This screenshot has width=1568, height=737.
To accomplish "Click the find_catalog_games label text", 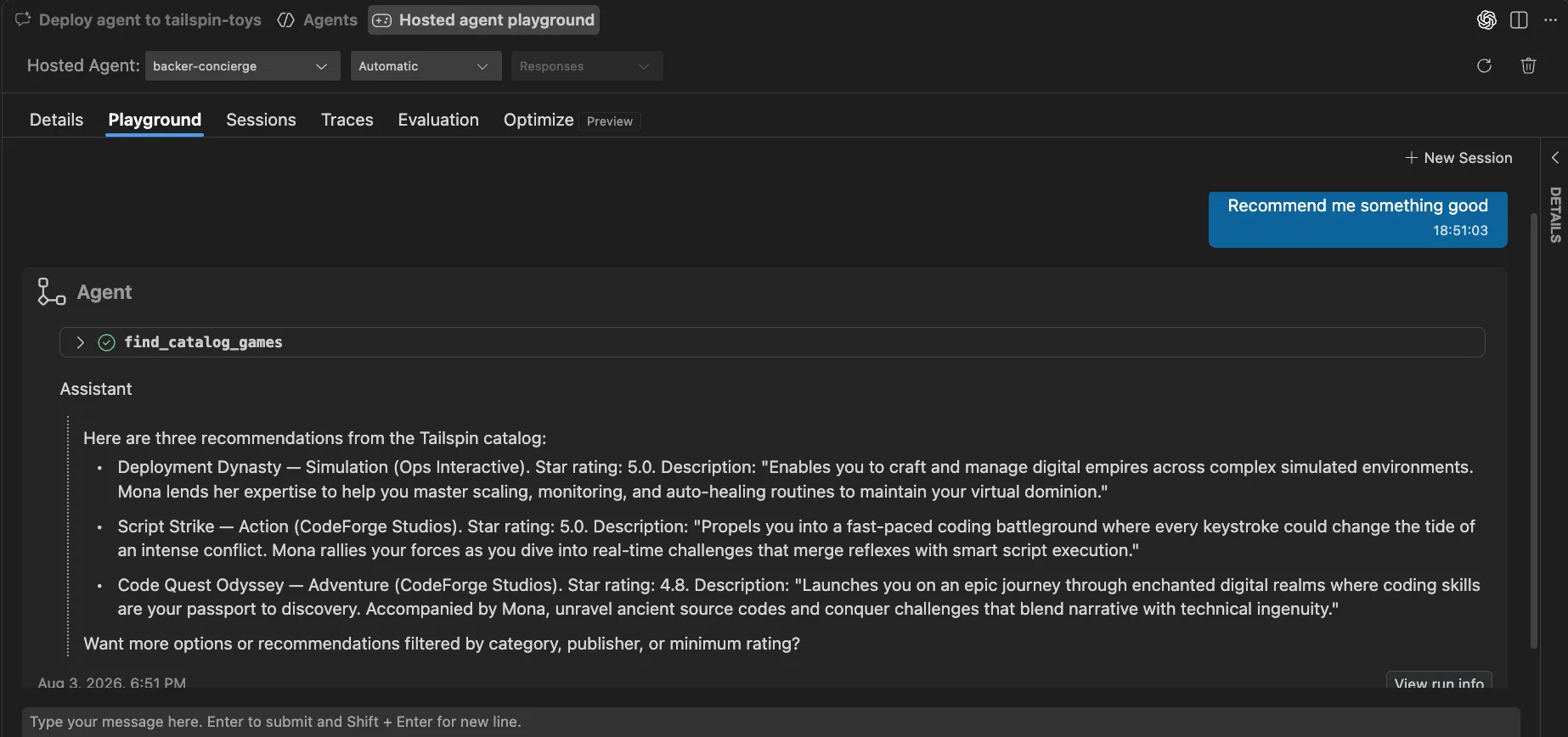I will pos(203,342).
